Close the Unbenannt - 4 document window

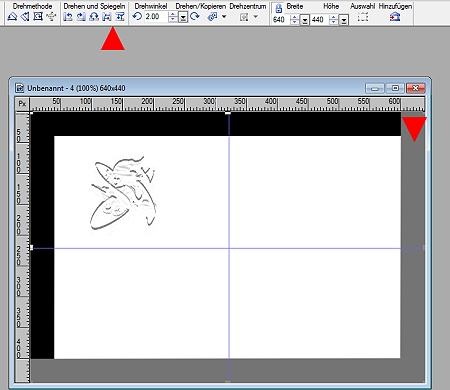click(415, 88)
